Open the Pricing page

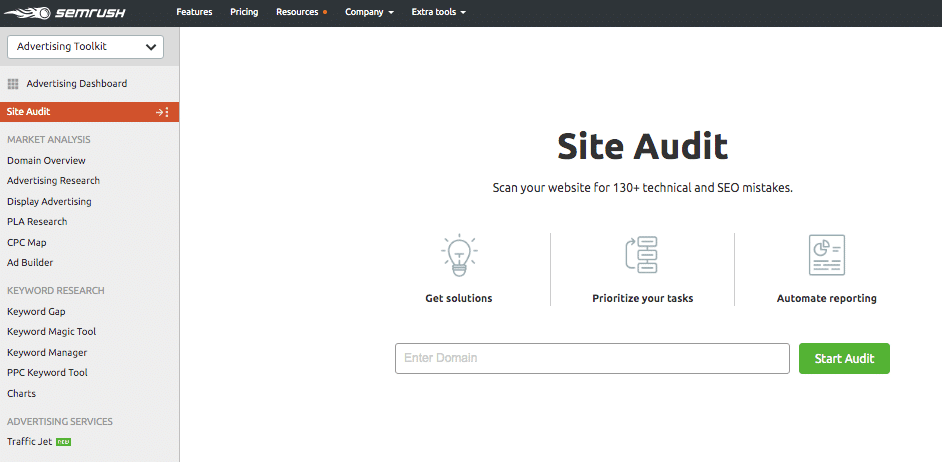pos(244,12)
